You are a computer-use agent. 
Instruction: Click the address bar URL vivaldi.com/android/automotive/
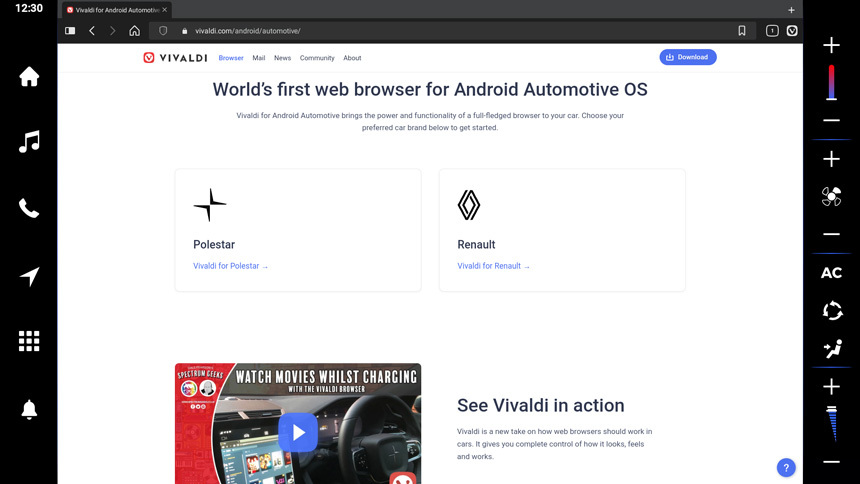point(248,31)
